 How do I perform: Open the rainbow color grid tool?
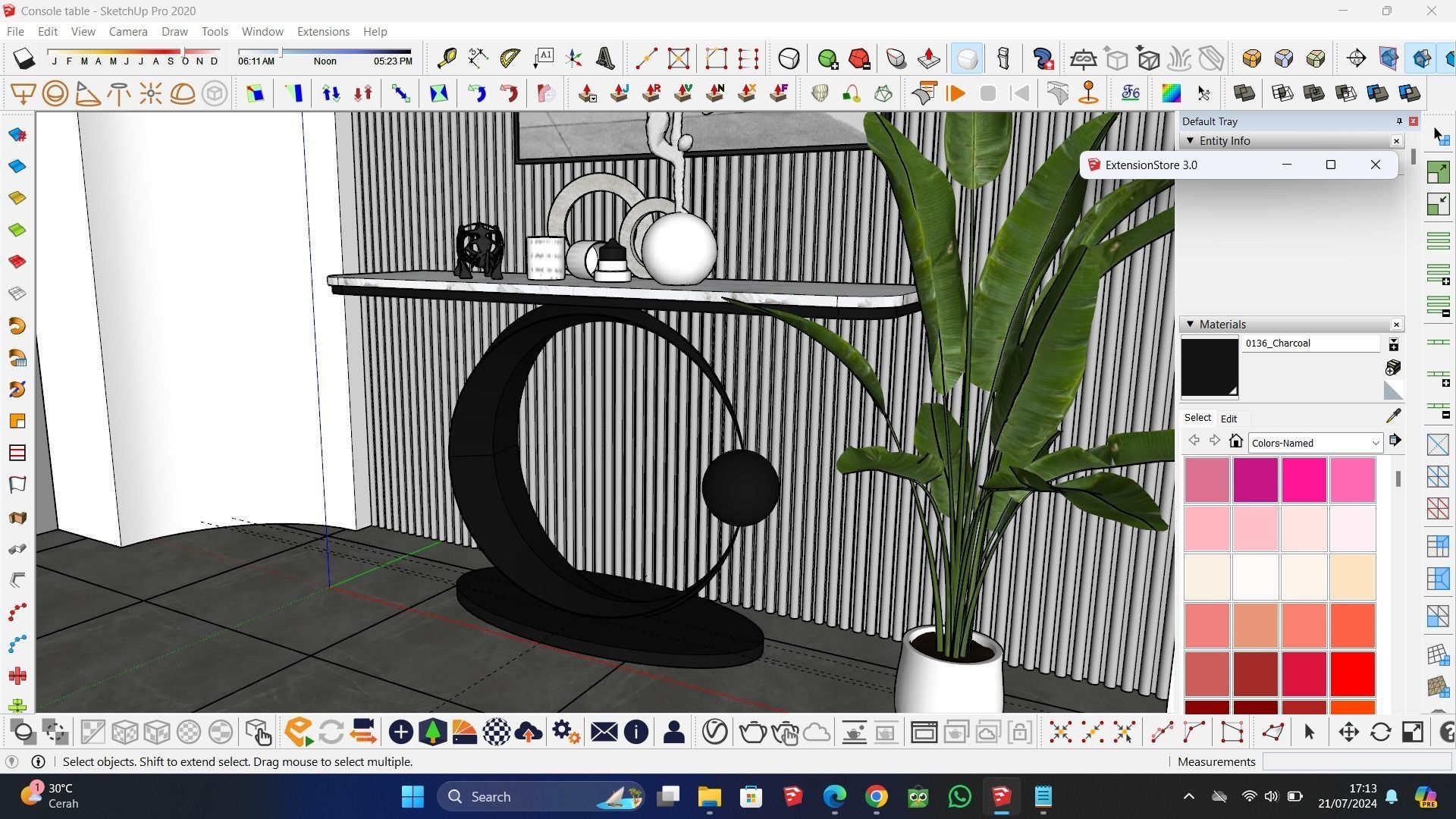click(x=1171, y=93)
